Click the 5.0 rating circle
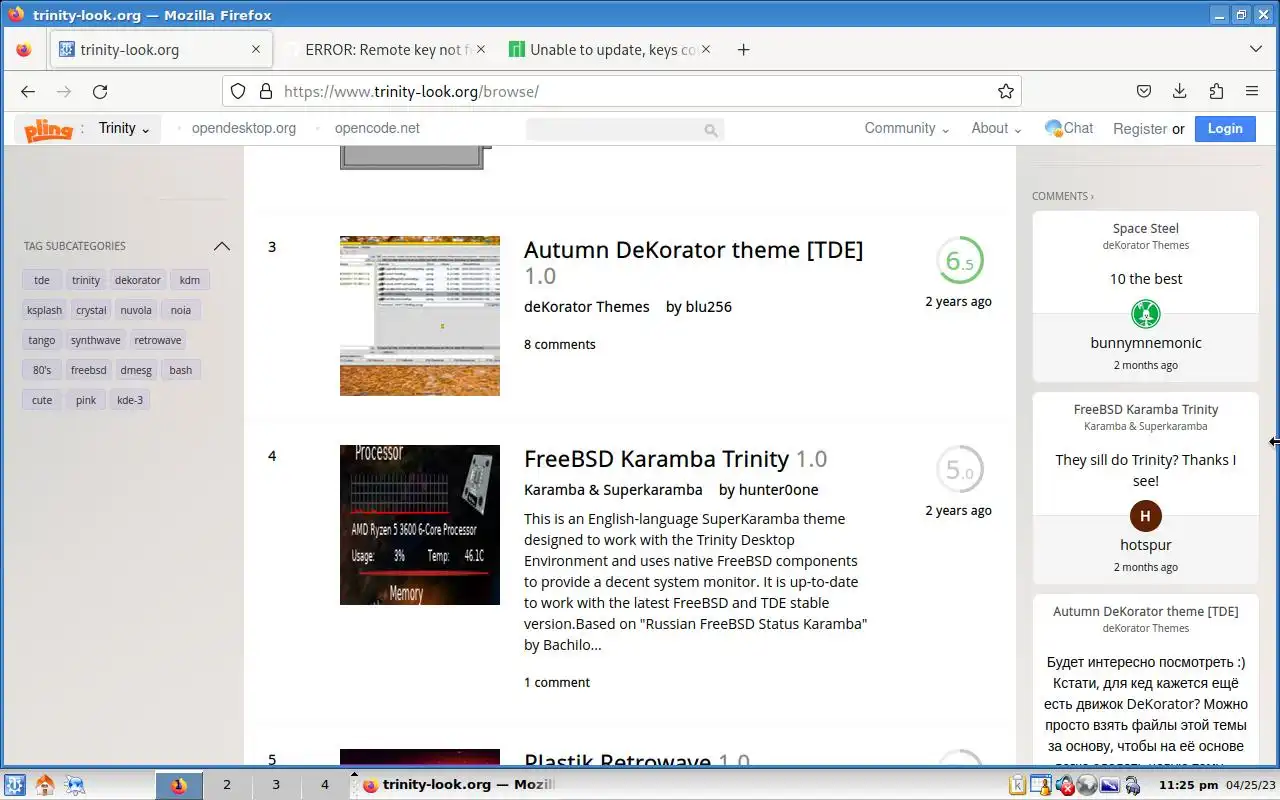Screen dimensions: 1280x800 coord(959,470)
